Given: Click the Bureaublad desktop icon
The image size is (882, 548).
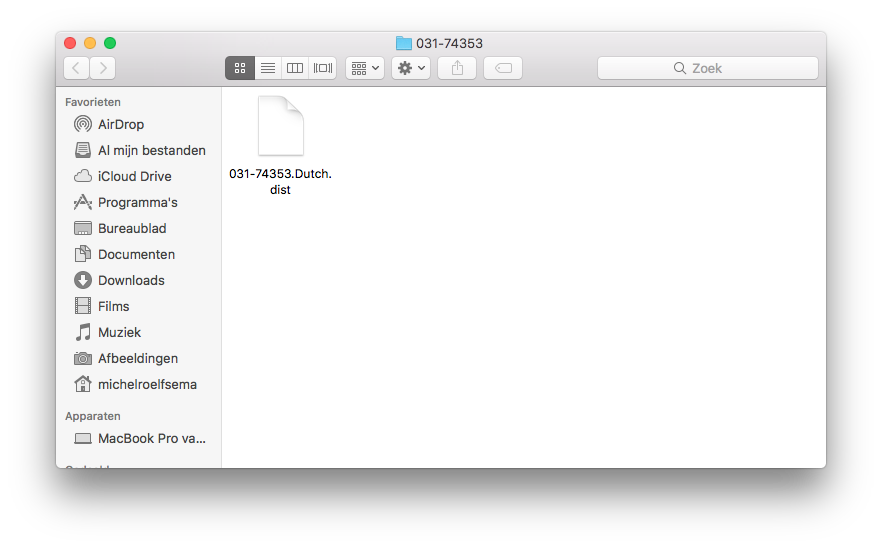Looking at the screenshot, I should (83, 228).
